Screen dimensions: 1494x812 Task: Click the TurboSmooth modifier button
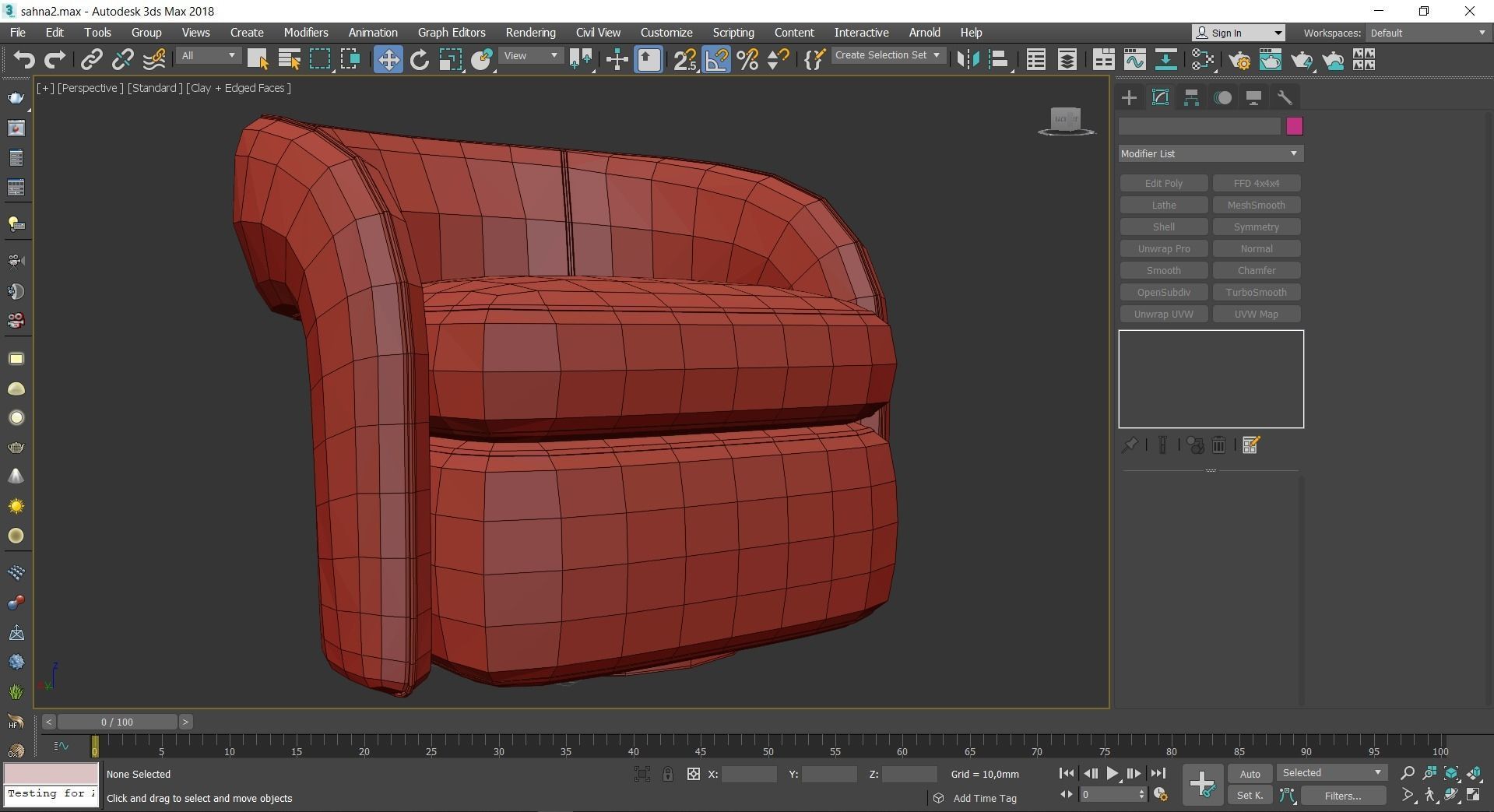point(1256,292)
